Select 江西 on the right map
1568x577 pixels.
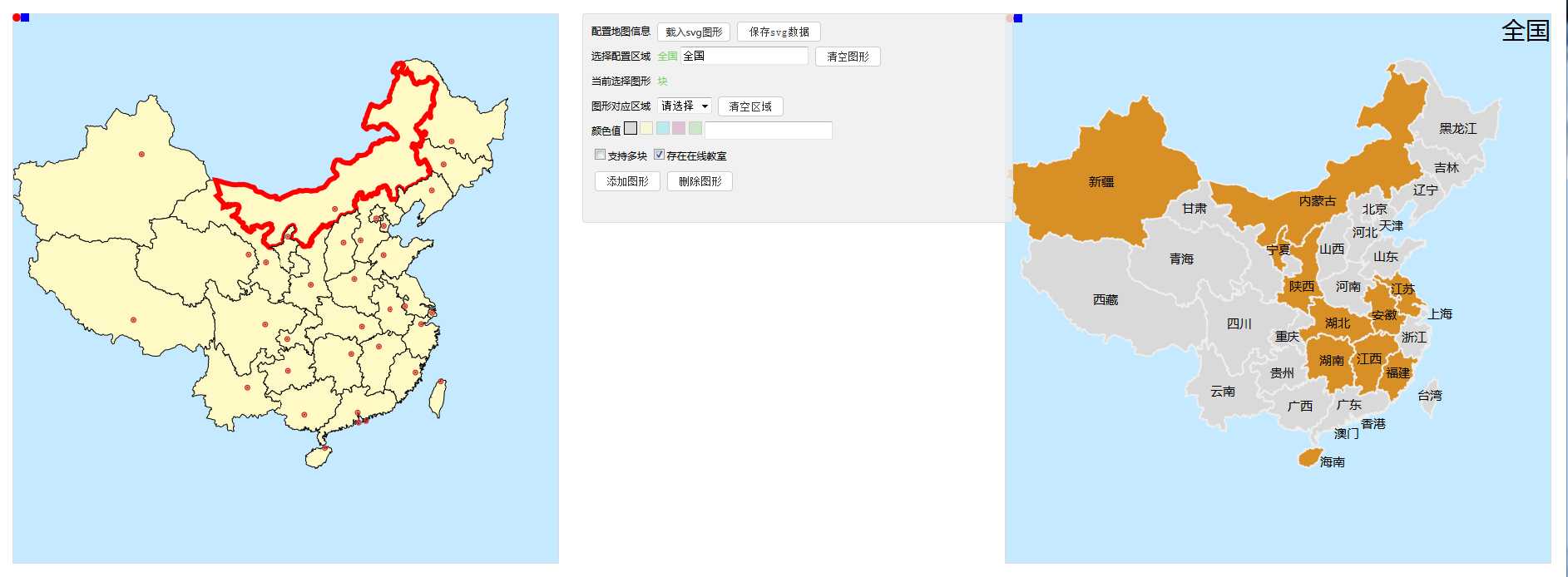[x=1368, y=358]
